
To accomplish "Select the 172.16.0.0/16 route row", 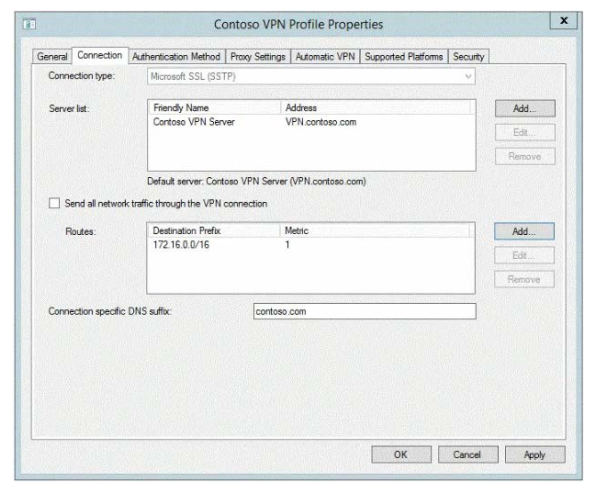I will 311,245.
